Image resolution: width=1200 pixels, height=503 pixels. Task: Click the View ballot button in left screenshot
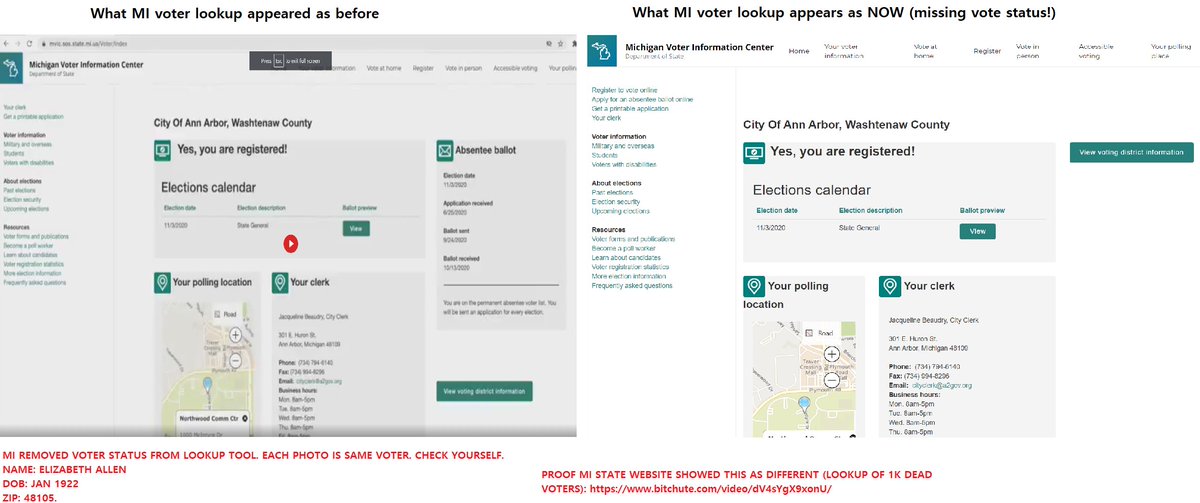(354, 228)
